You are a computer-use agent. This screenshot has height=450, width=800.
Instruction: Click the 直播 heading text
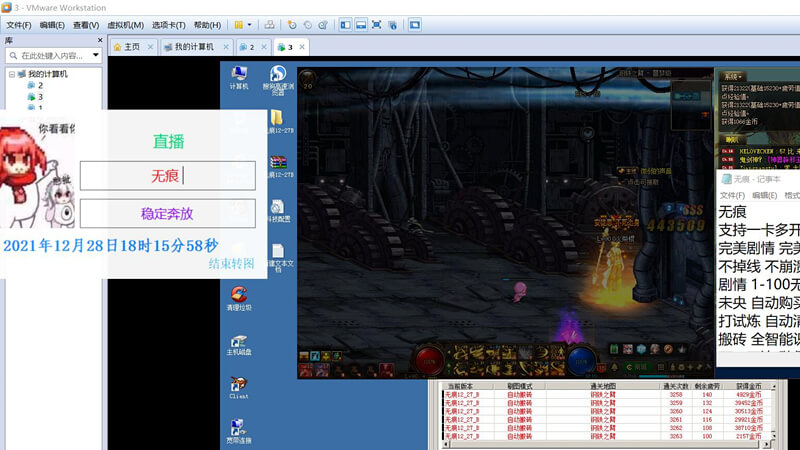point(168,142)
